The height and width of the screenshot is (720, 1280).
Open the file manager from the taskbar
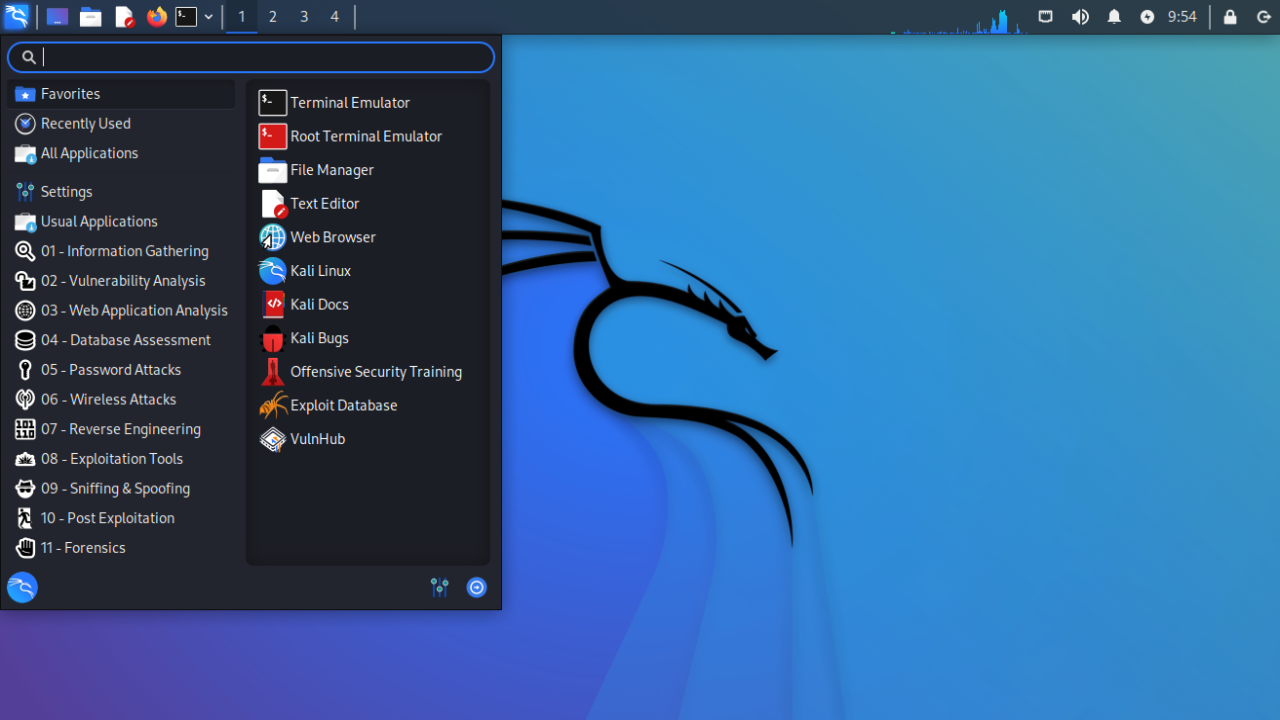90,16
